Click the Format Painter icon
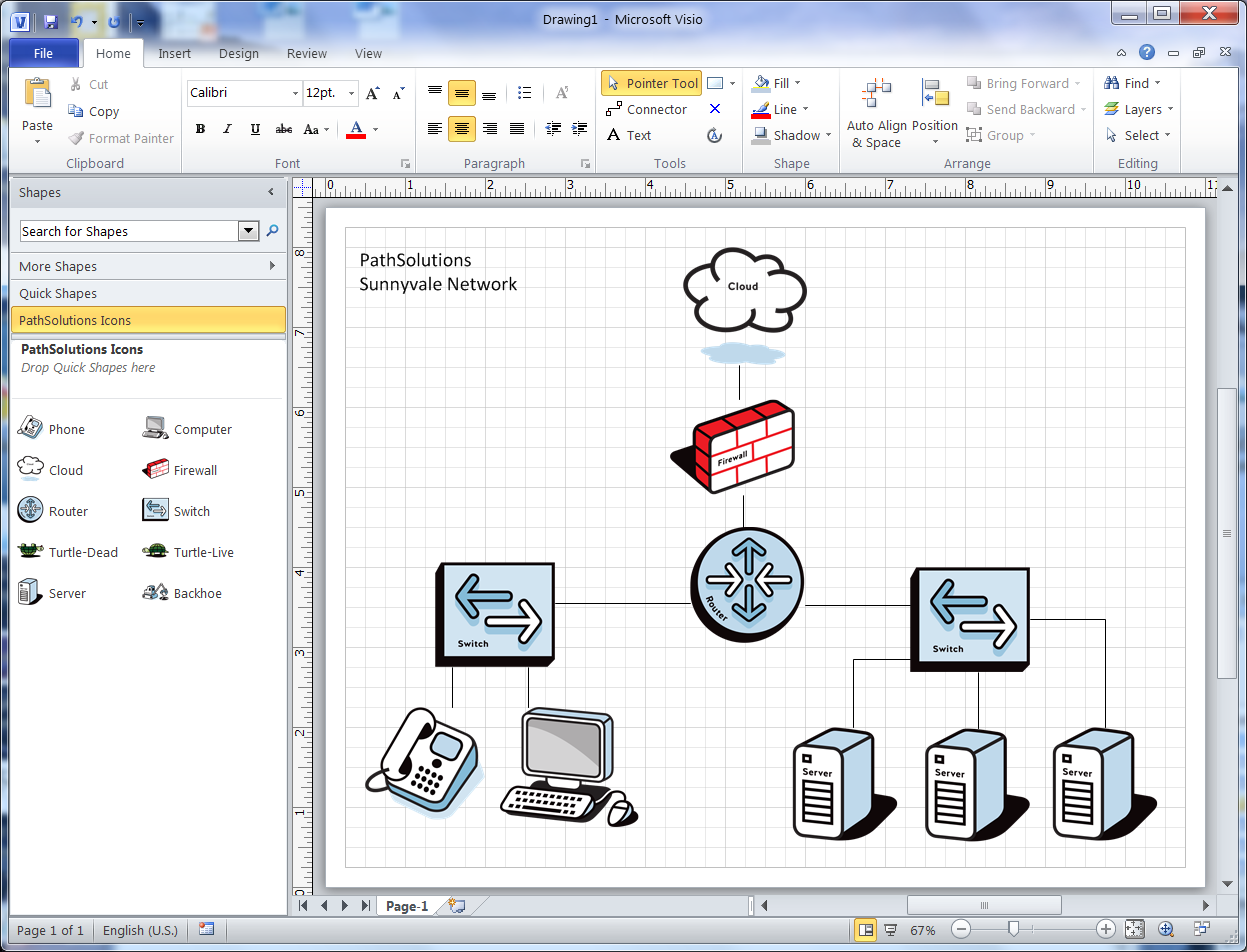The width and height of the screenshot is (1247, 952). click(x=120, y=139)
